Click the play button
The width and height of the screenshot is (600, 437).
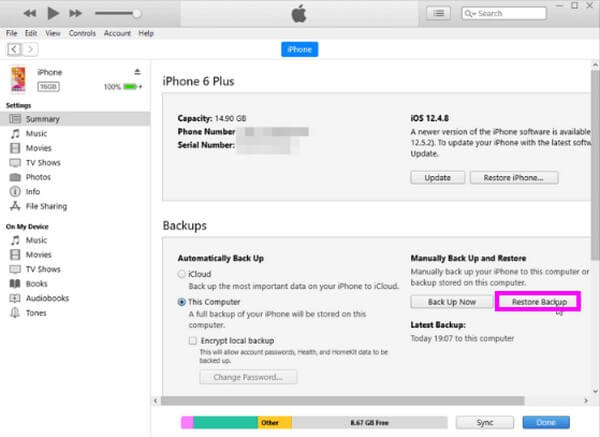coord(53,13)
